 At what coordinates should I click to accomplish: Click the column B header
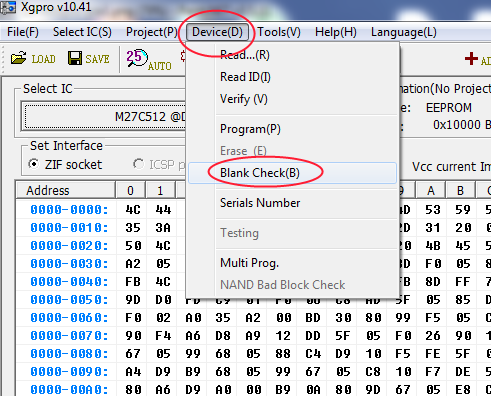[x=461, y=190]
